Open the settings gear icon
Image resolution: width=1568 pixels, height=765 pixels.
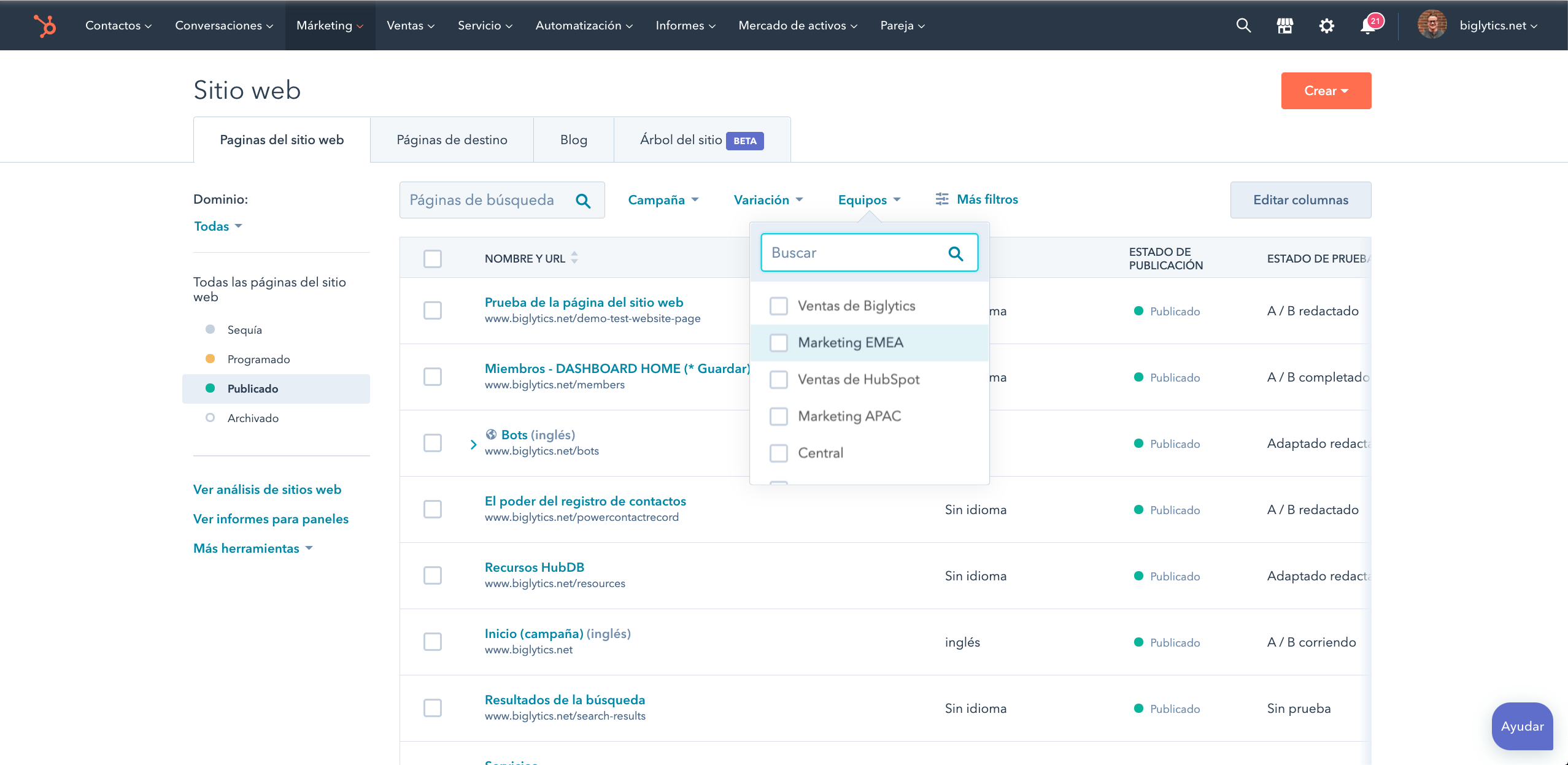pos(1326,26)
